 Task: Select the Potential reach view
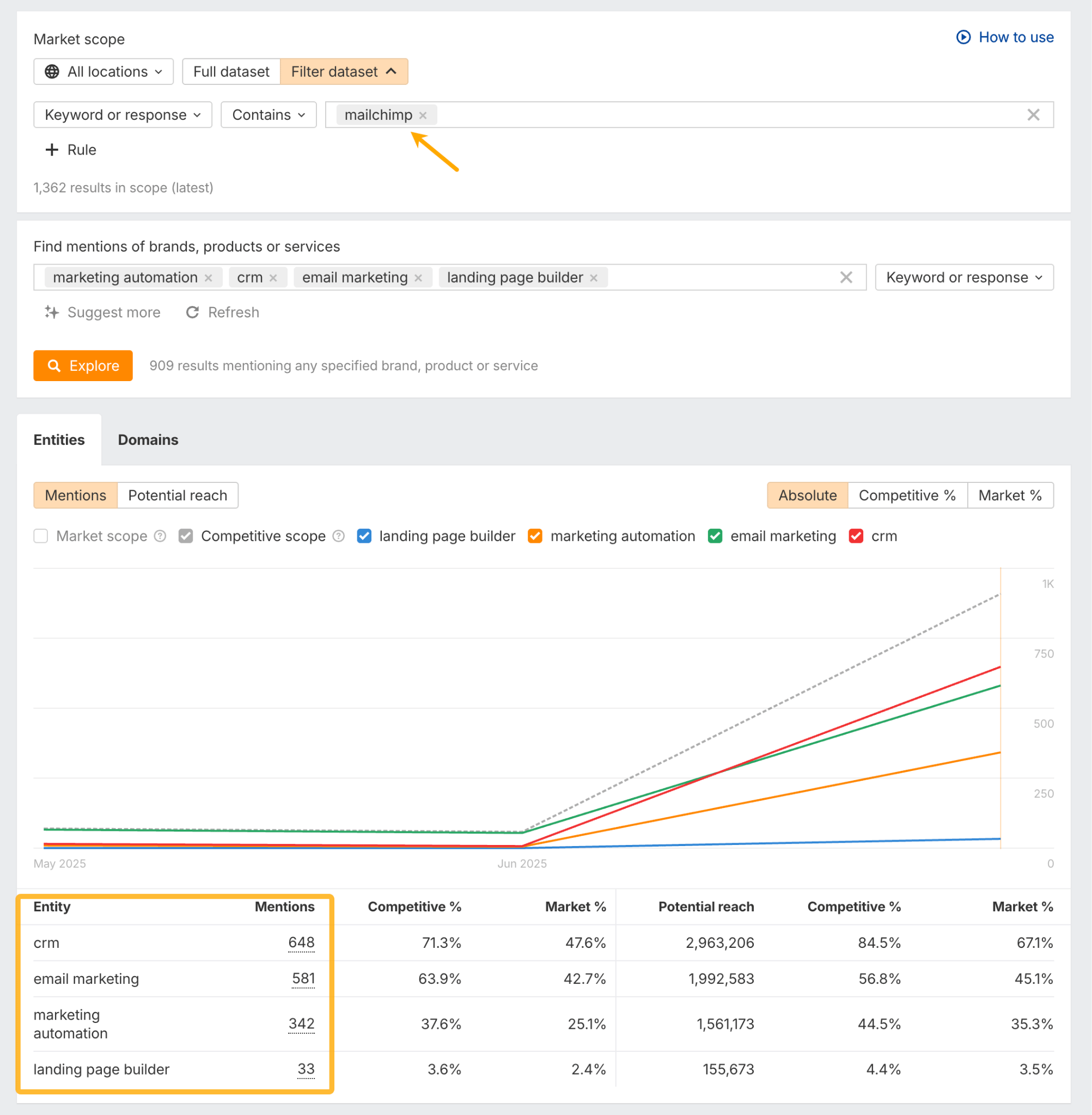click(178, 495)
